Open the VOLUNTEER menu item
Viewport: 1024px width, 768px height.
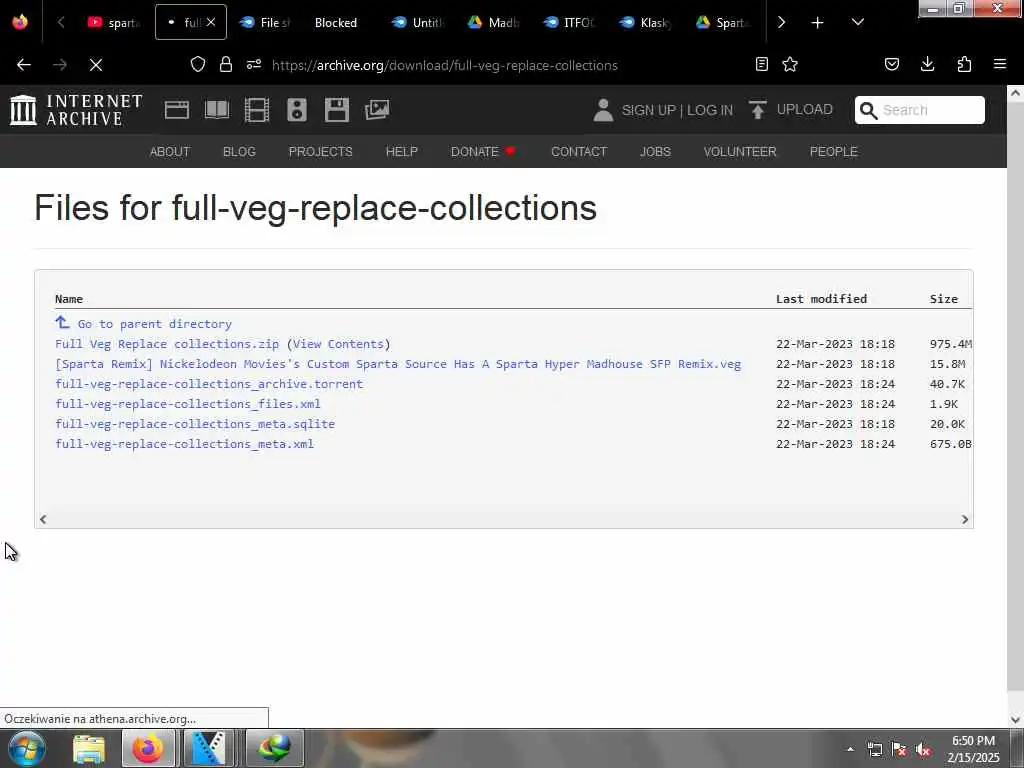point(740,152)
